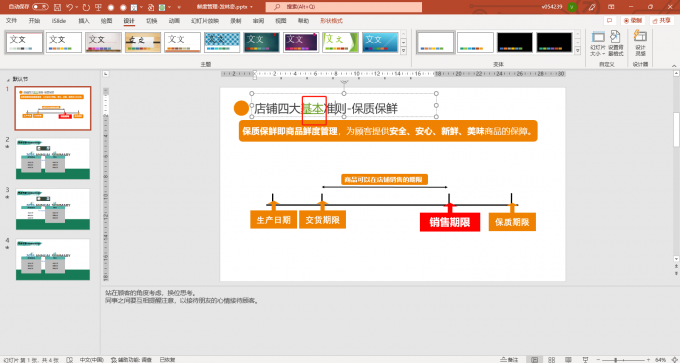Click the 录制 (Record) button

(633, 20)
